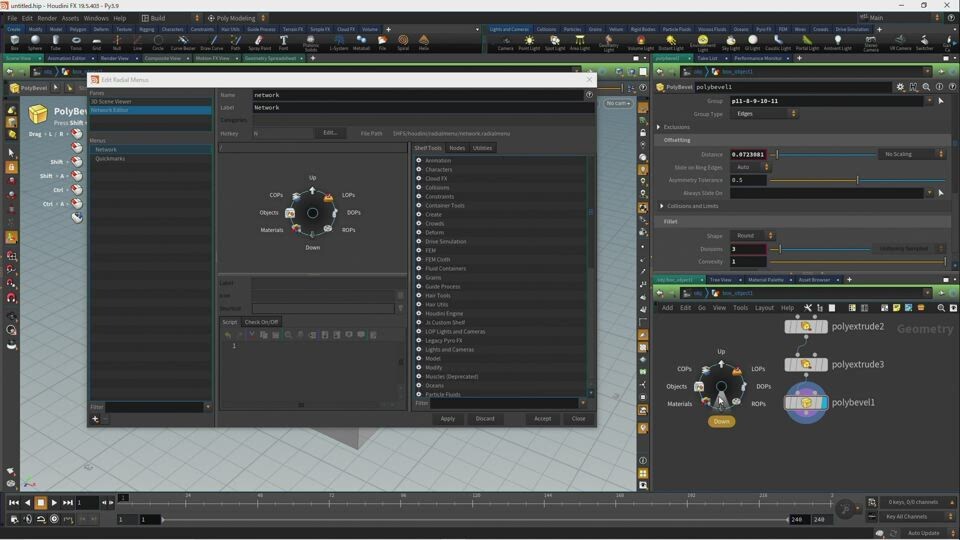Add a Point Light from shelf

(x=529, y=42)
